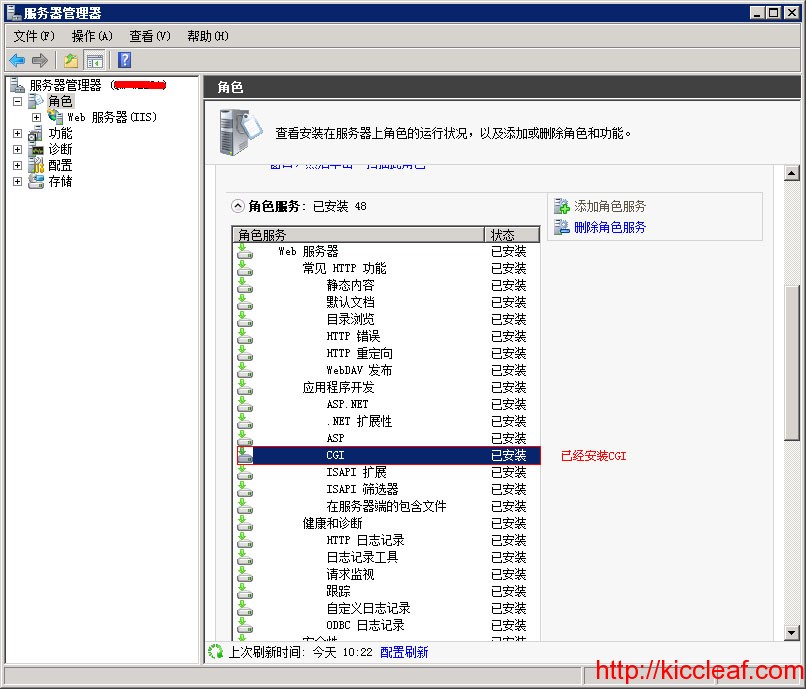Open help via the blue question mark icon
Screen dimensions: 806x689
124,60
